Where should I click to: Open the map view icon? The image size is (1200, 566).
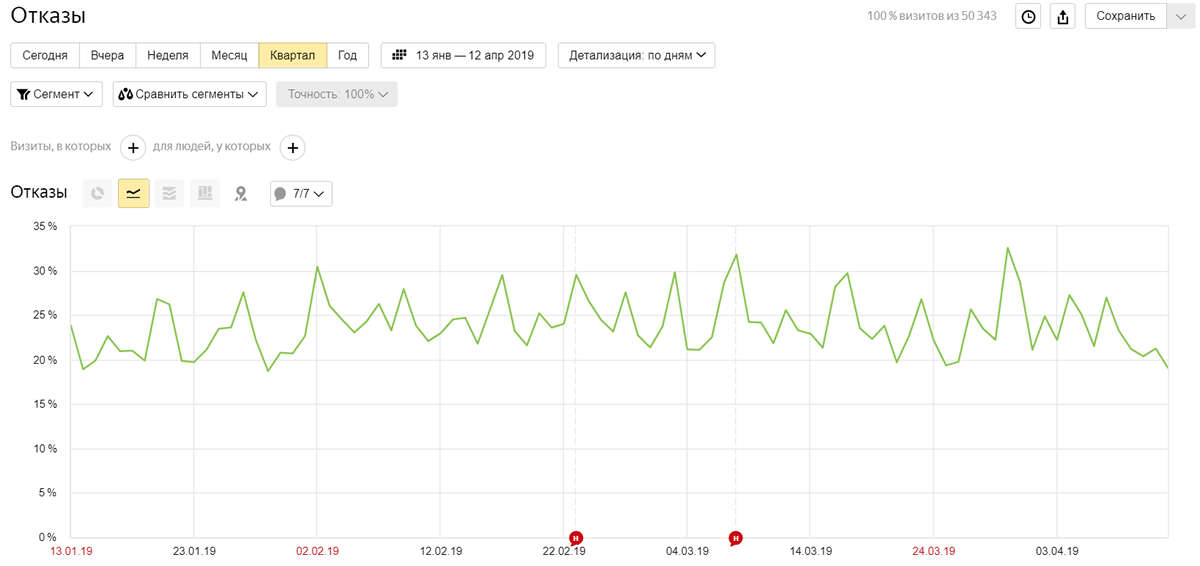click(240, 193)
